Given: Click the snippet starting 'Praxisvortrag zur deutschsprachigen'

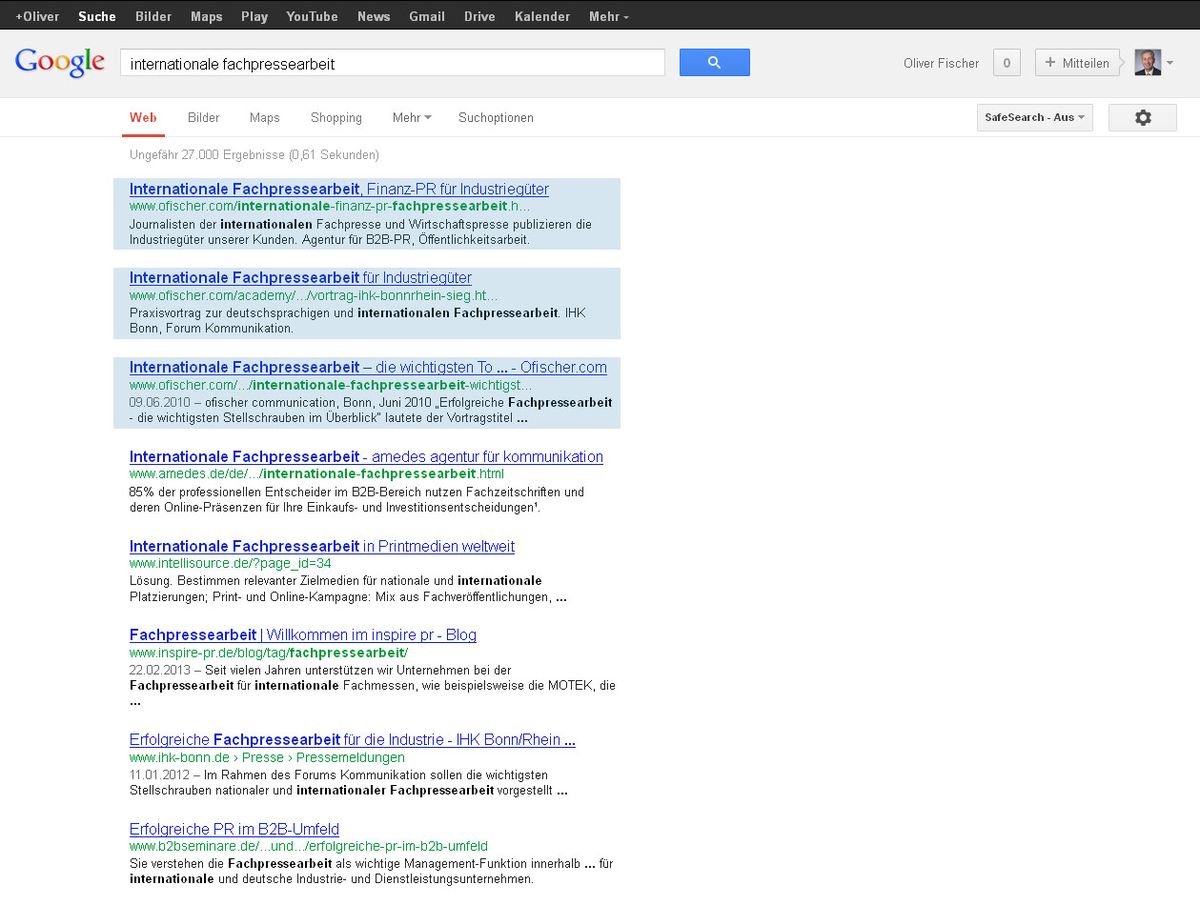Looking at the screenshot, I should coord(357,320).
